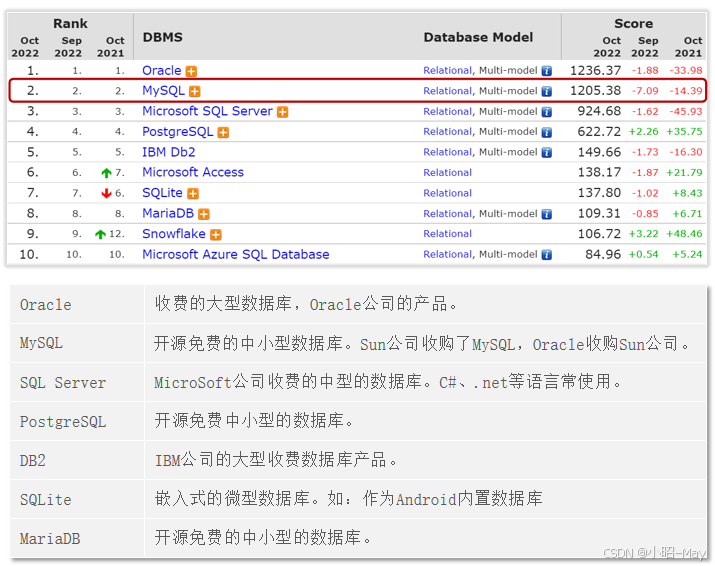Open the Microsoft SQL Server link
Screen dimensions: 715x566
click(207, 111)
